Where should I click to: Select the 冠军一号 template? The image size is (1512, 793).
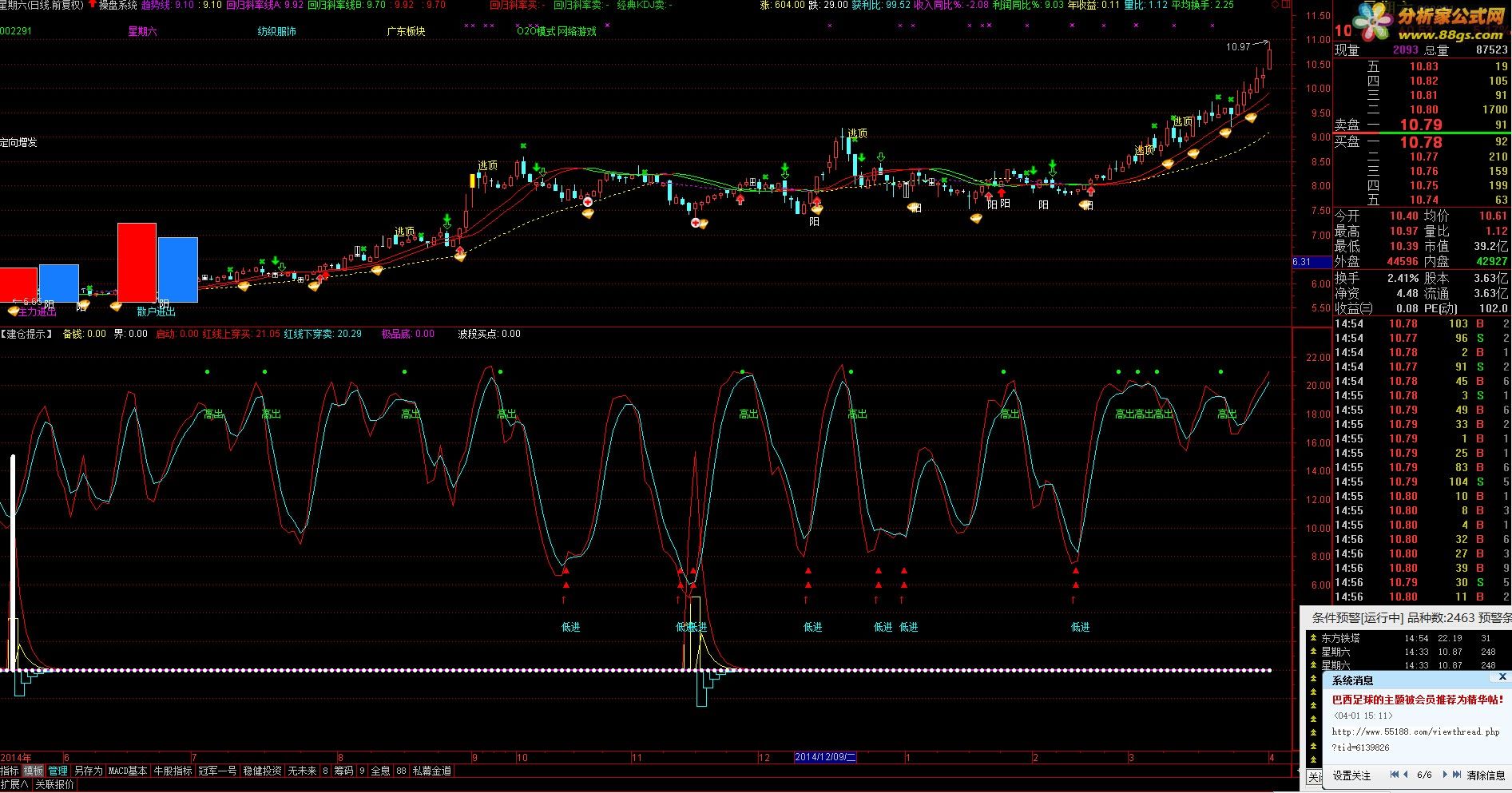[217, 771]
